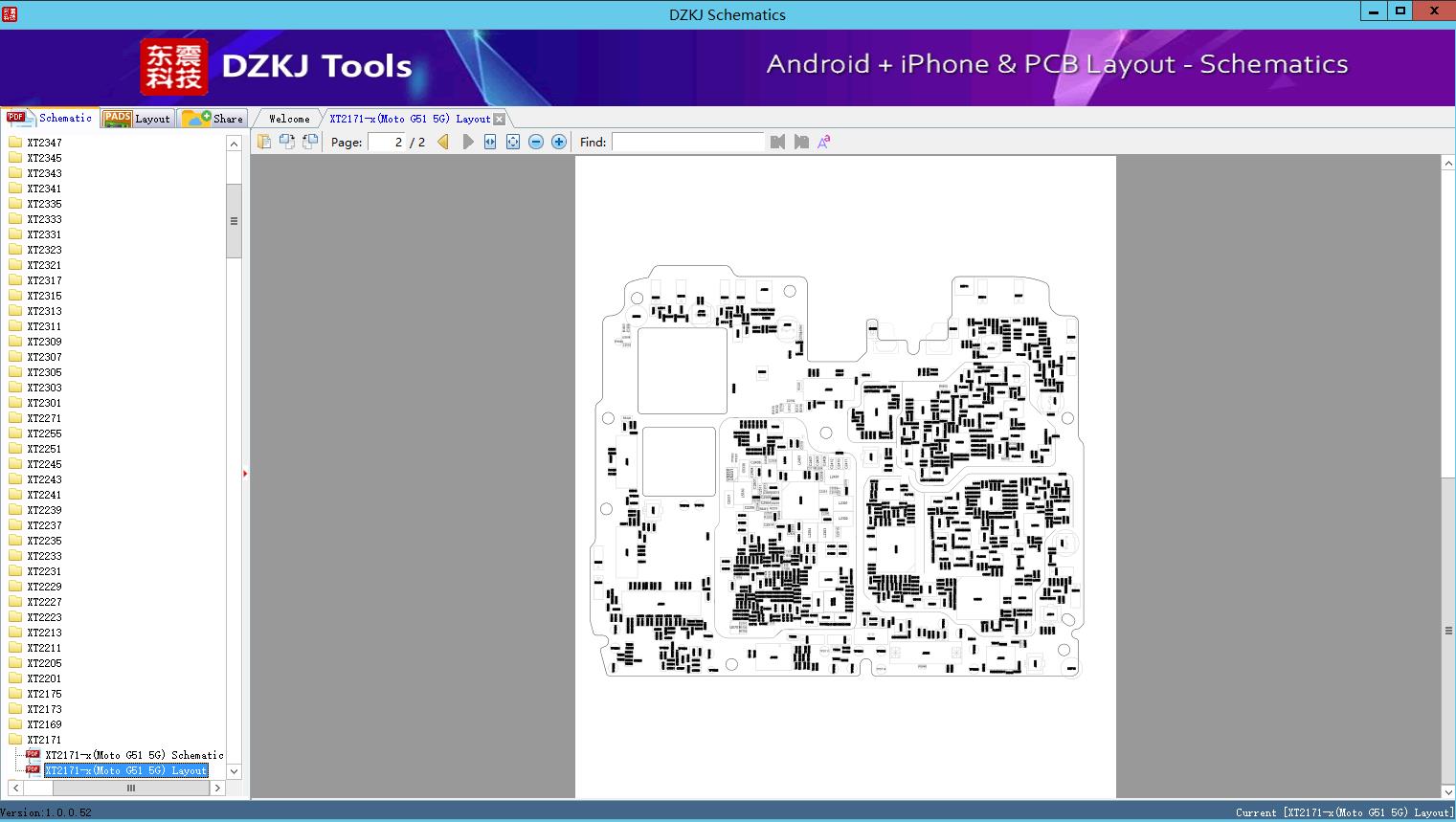1456x822 pixels.
Task: Open the copy page tool
Action: [x=264, y=141]
